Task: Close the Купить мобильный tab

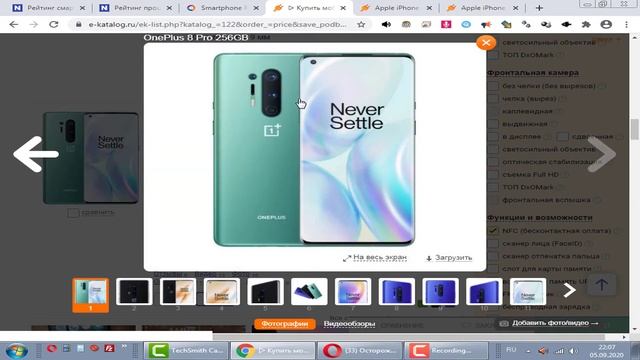Action: pos(343,8)
